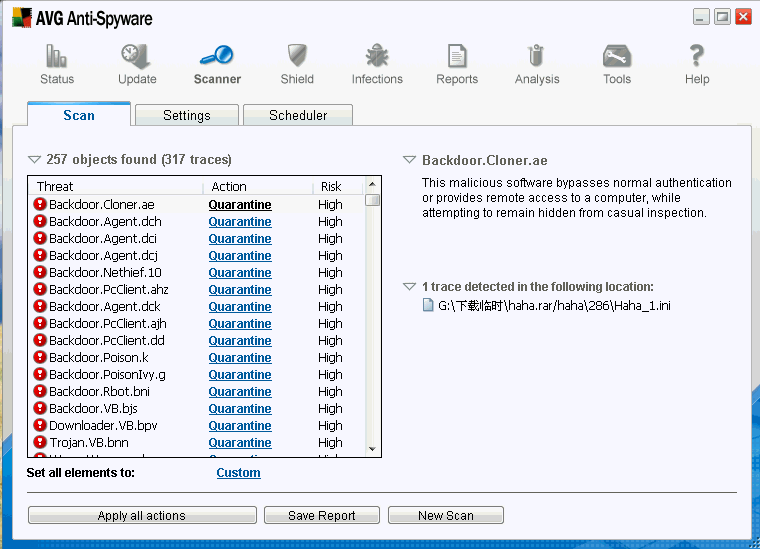This screenshot has height=549, width=760.
Task: Click red threat icon for Backdoor.Cloner.ae
Action: [x=40, y=204]
